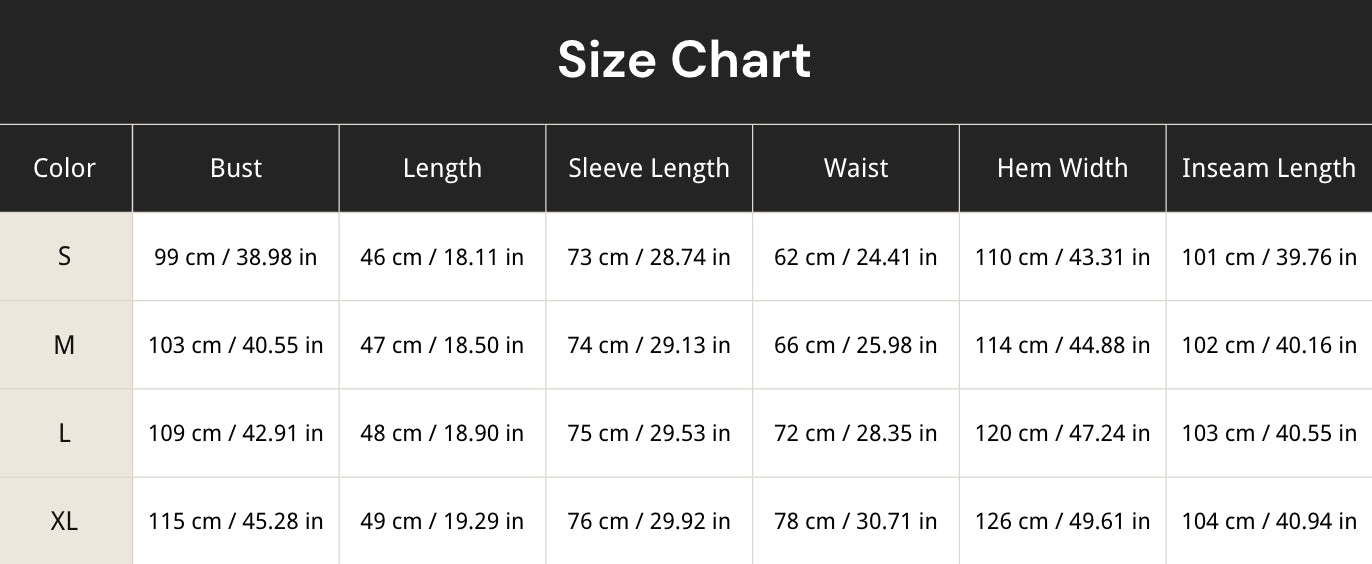Click the 75 cm / 29.53 in sleeve cell

coord(649,433)
